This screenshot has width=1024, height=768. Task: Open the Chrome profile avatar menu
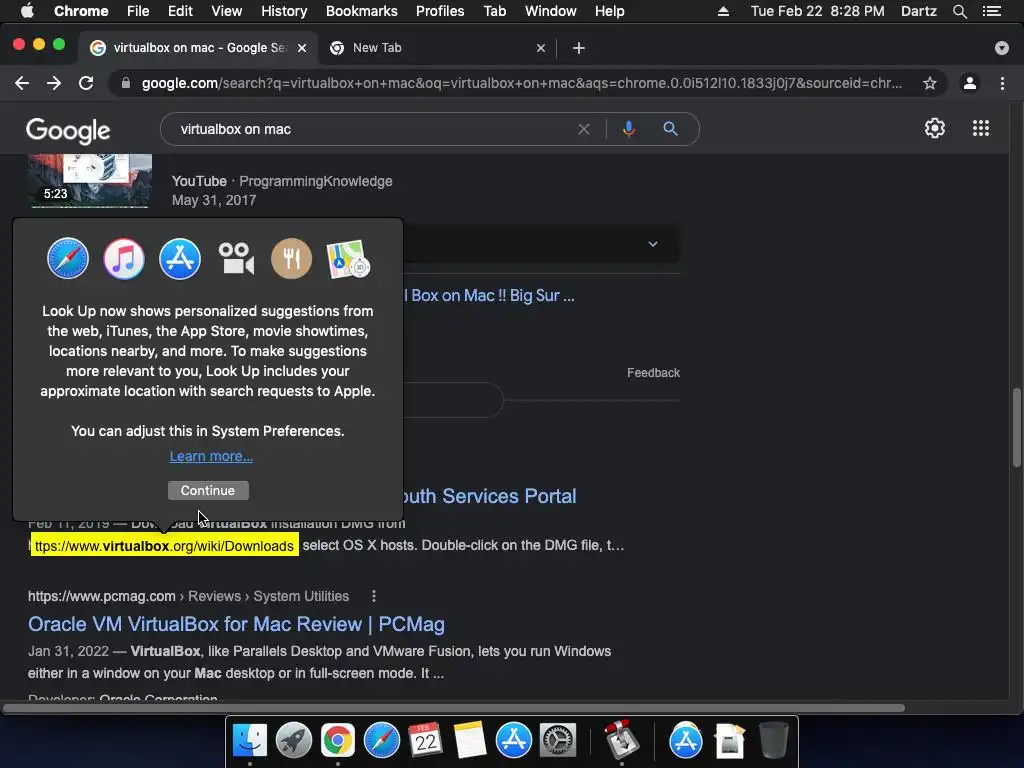pos(970,83)
